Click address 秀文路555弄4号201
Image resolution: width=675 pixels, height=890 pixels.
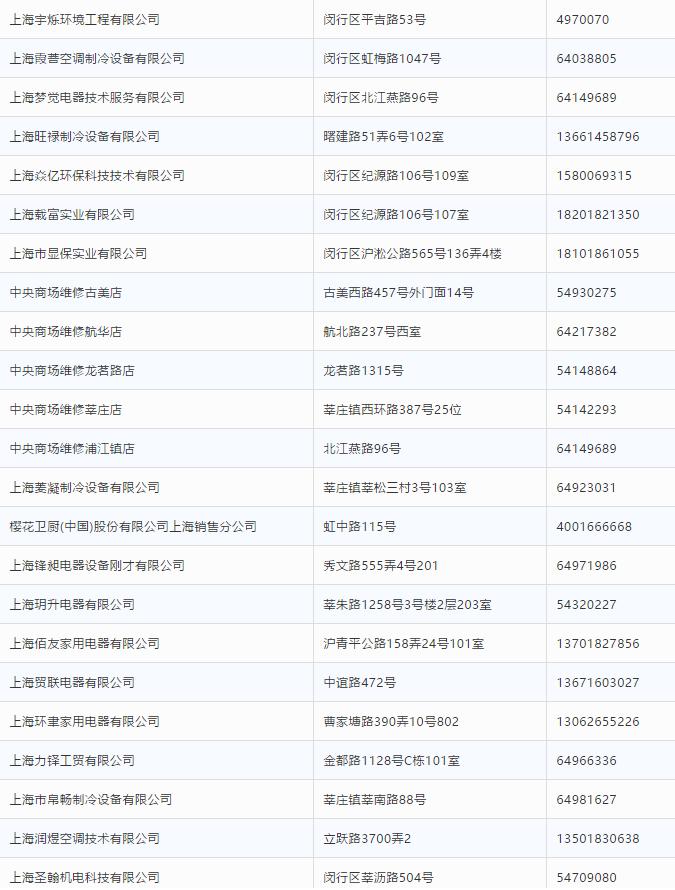381,566
